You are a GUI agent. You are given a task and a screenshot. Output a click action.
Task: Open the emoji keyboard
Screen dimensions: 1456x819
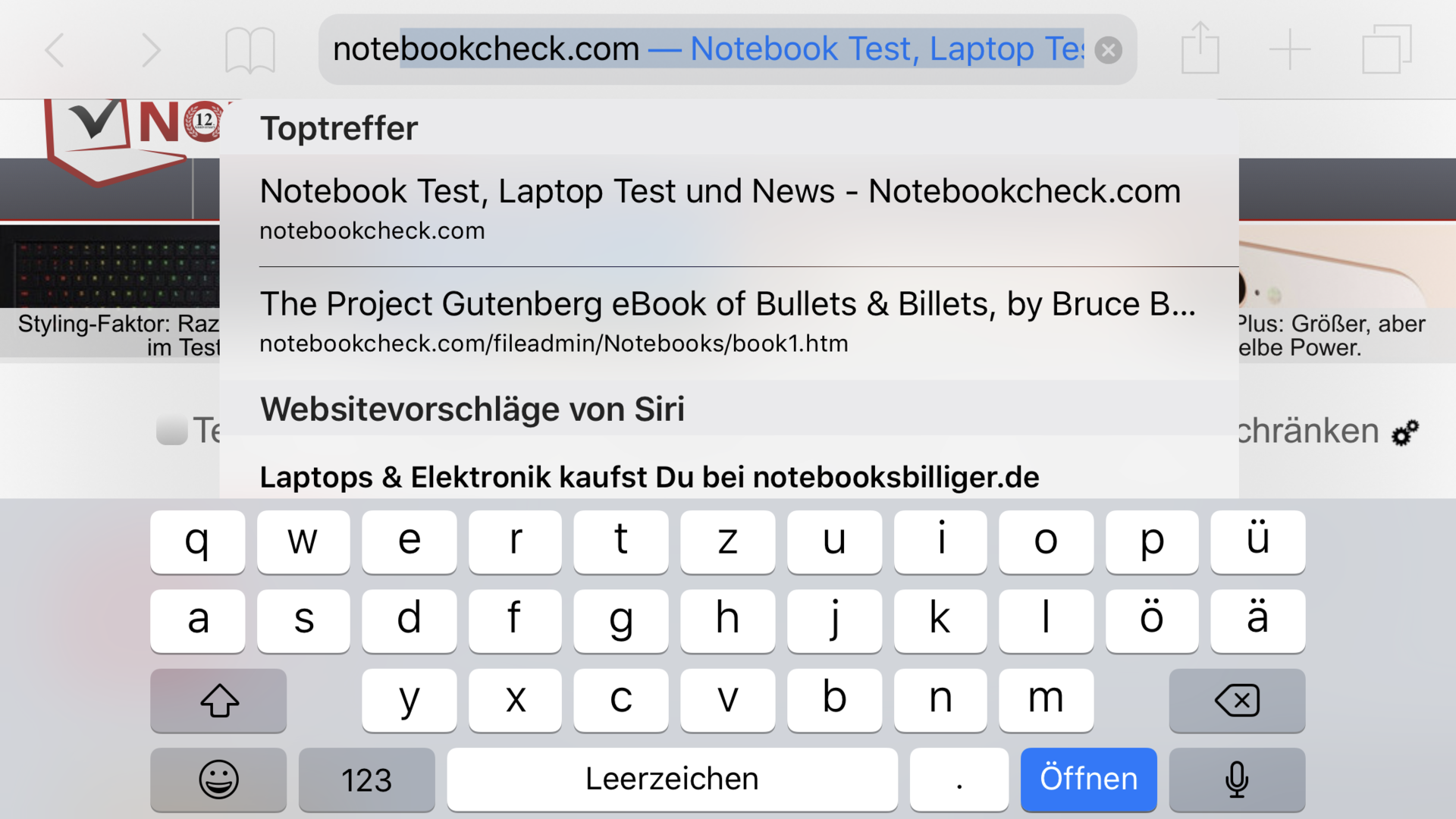(x=218, y=779)
